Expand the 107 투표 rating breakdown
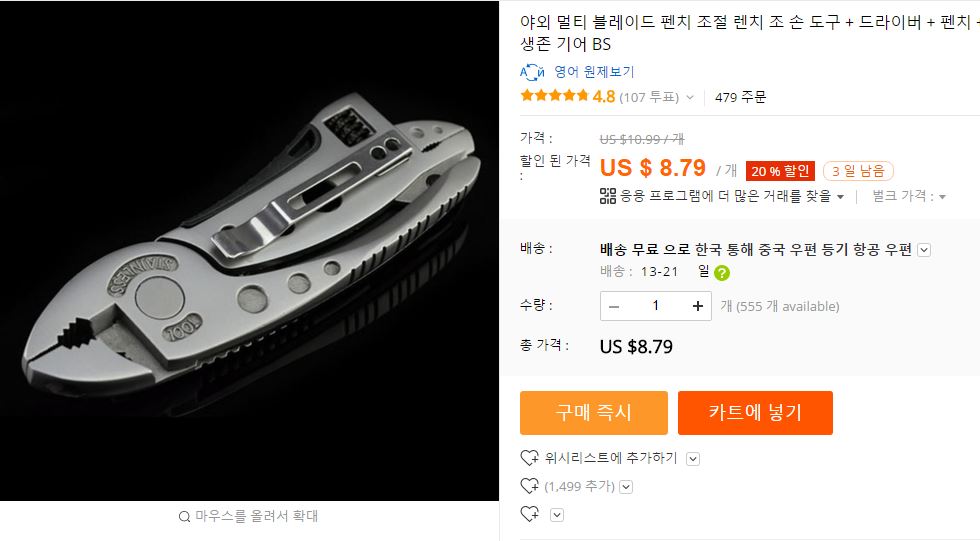 coord(689,97)
